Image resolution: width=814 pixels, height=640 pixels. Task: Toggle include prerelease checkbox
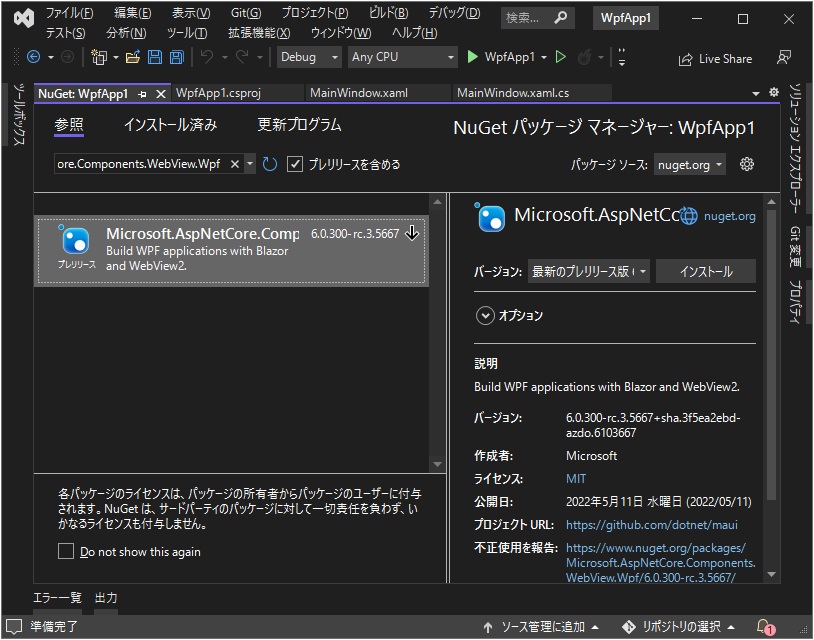coord(295,164)
